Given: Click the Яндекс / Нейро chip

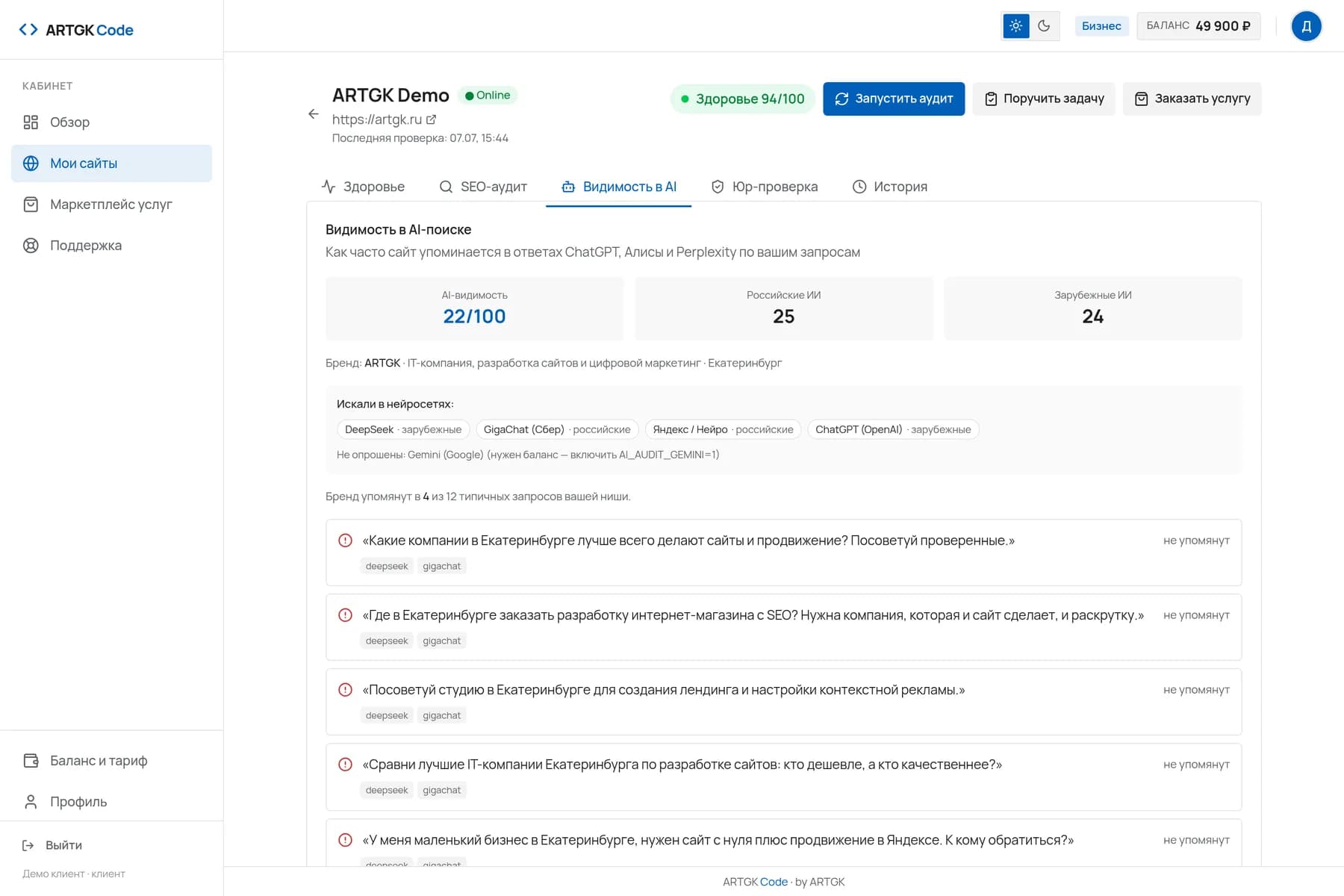Looking at the screenshot, I should (724, 429).
